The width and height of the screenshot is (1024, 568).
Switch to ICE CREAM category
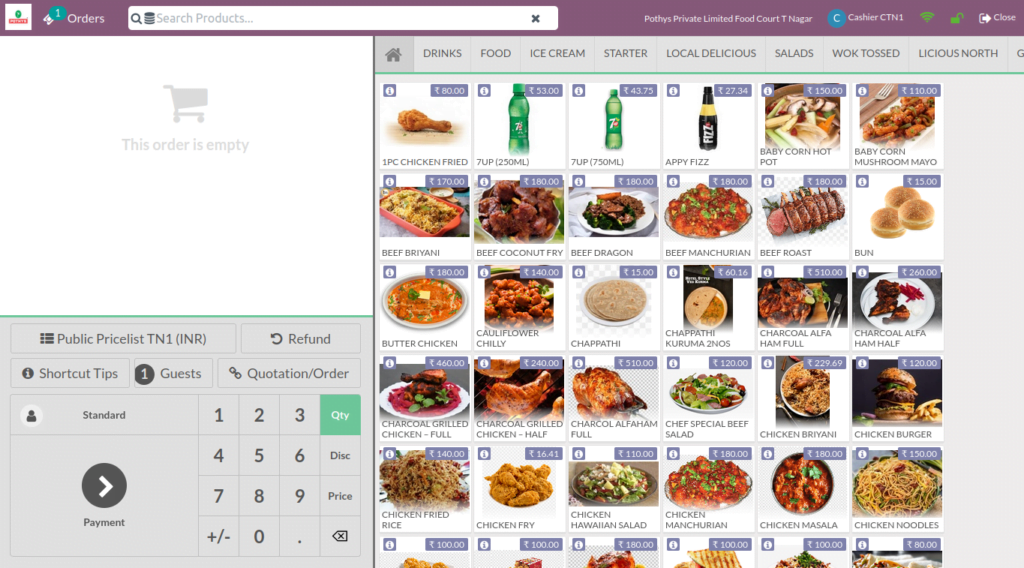pyautogui.click(x=557, y=54)
